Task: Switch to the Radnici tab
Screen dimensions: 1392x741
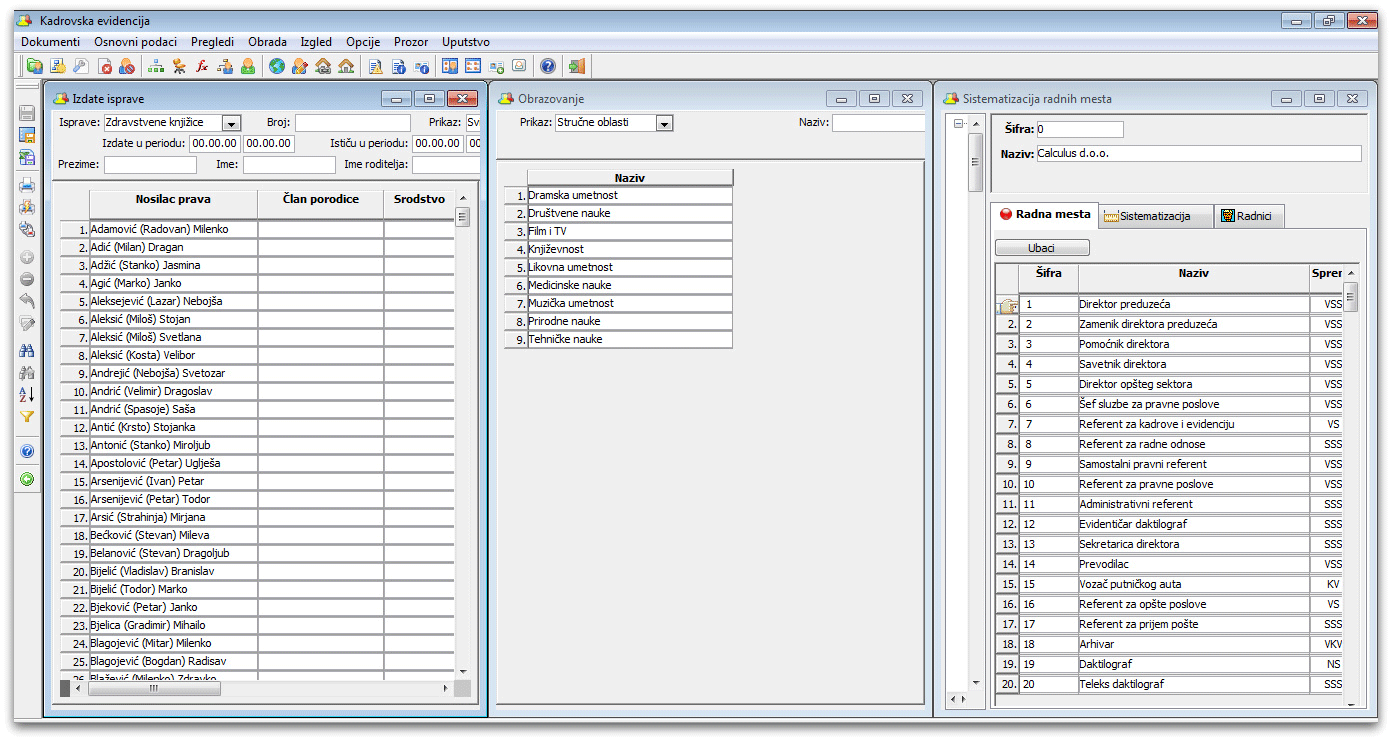Action: point(1248,216)
